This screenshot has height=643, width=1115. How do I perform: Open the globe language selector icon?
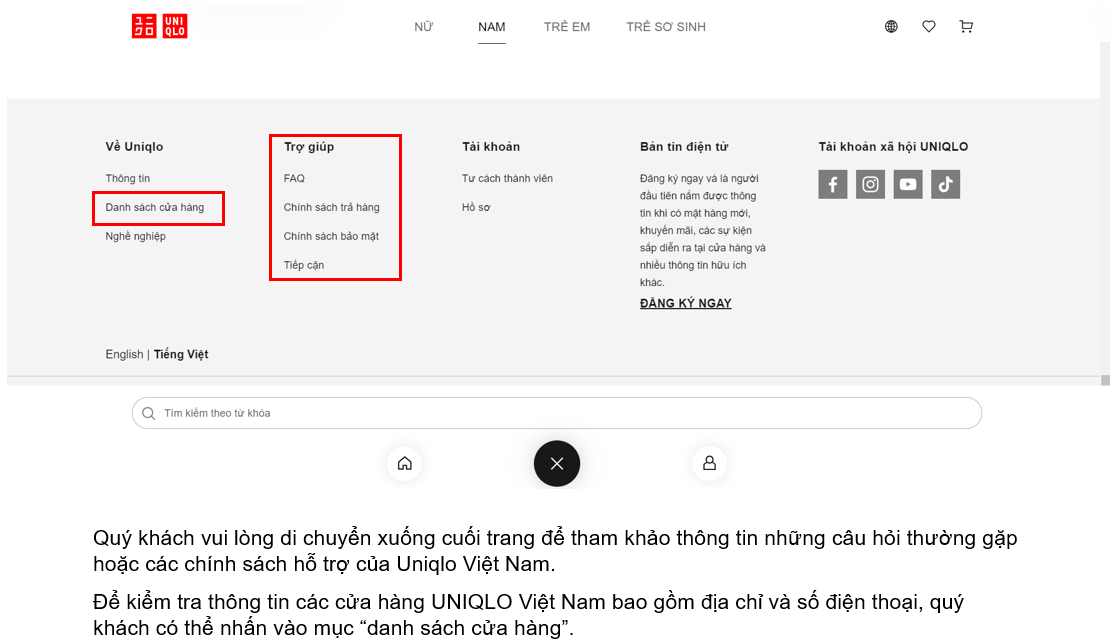pos(891,27)
